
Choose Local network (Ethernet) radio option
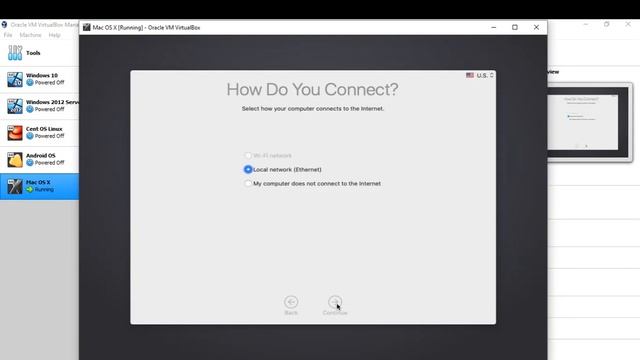click(x=248, y=169)
